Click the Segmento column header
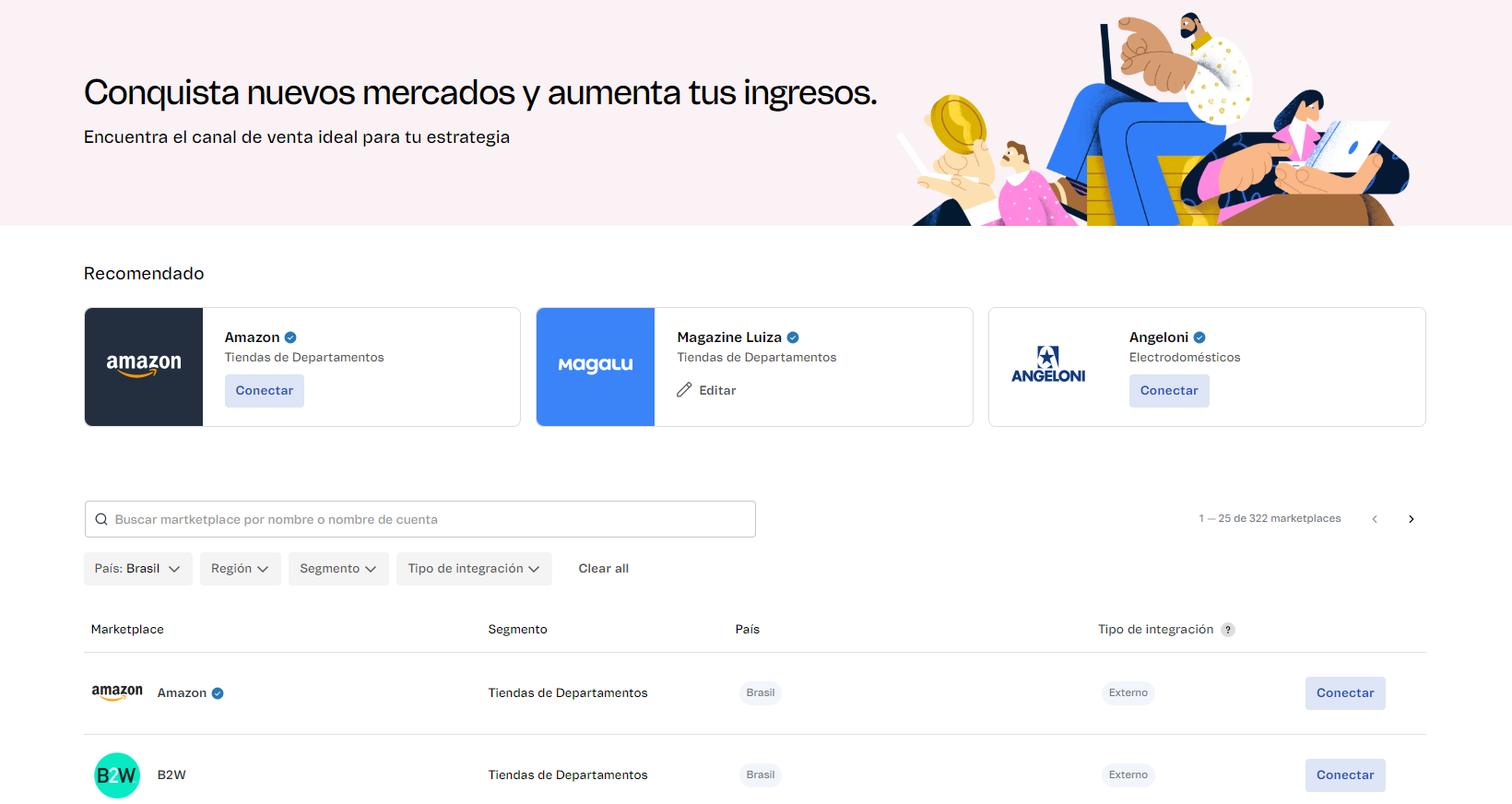Image resolution: width=1512 pixels, height=804 pixels. pyautogui.click(x=517, y=630)
